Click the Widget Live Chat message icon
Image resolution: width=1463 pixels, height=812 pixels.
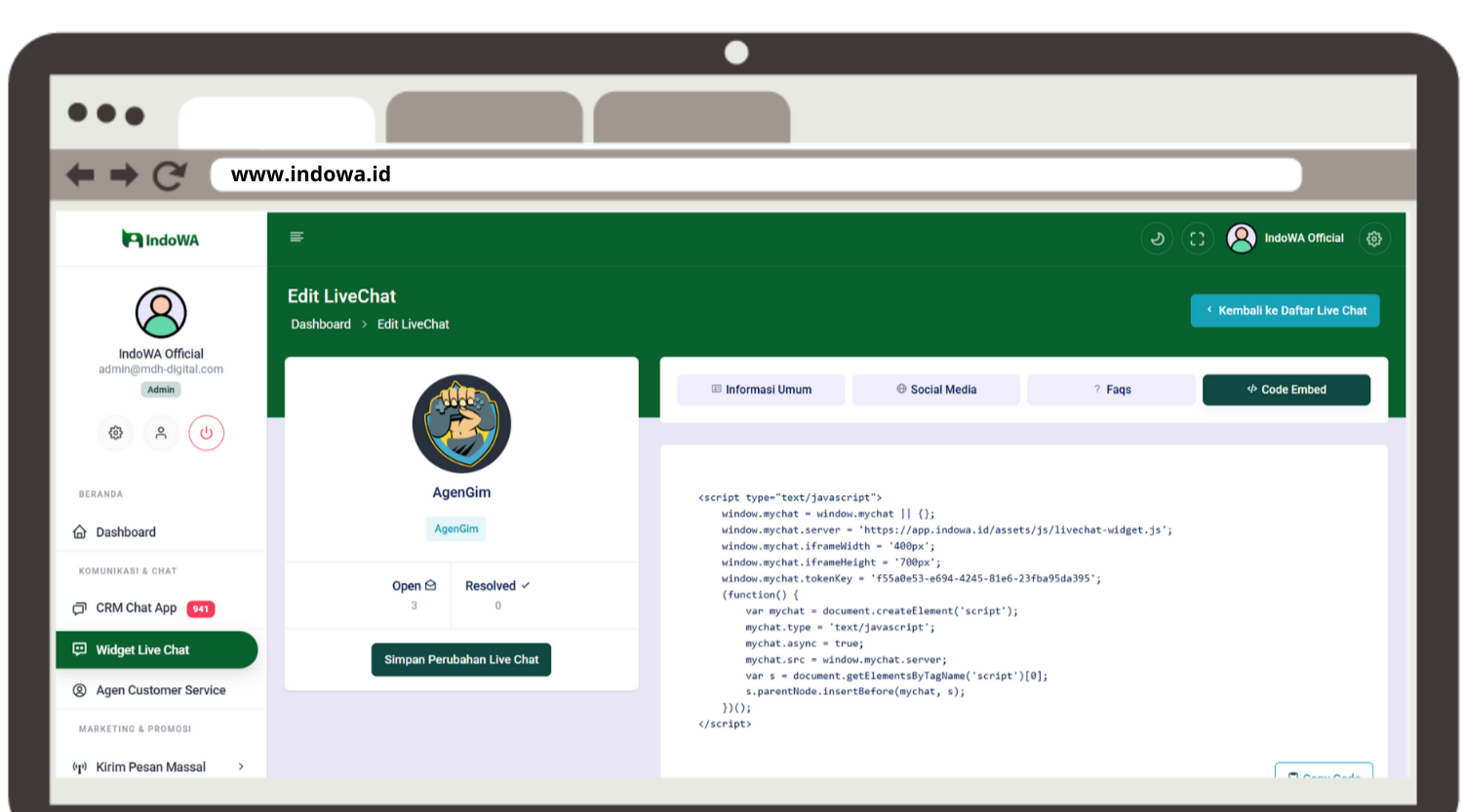(x=80, y=649)
